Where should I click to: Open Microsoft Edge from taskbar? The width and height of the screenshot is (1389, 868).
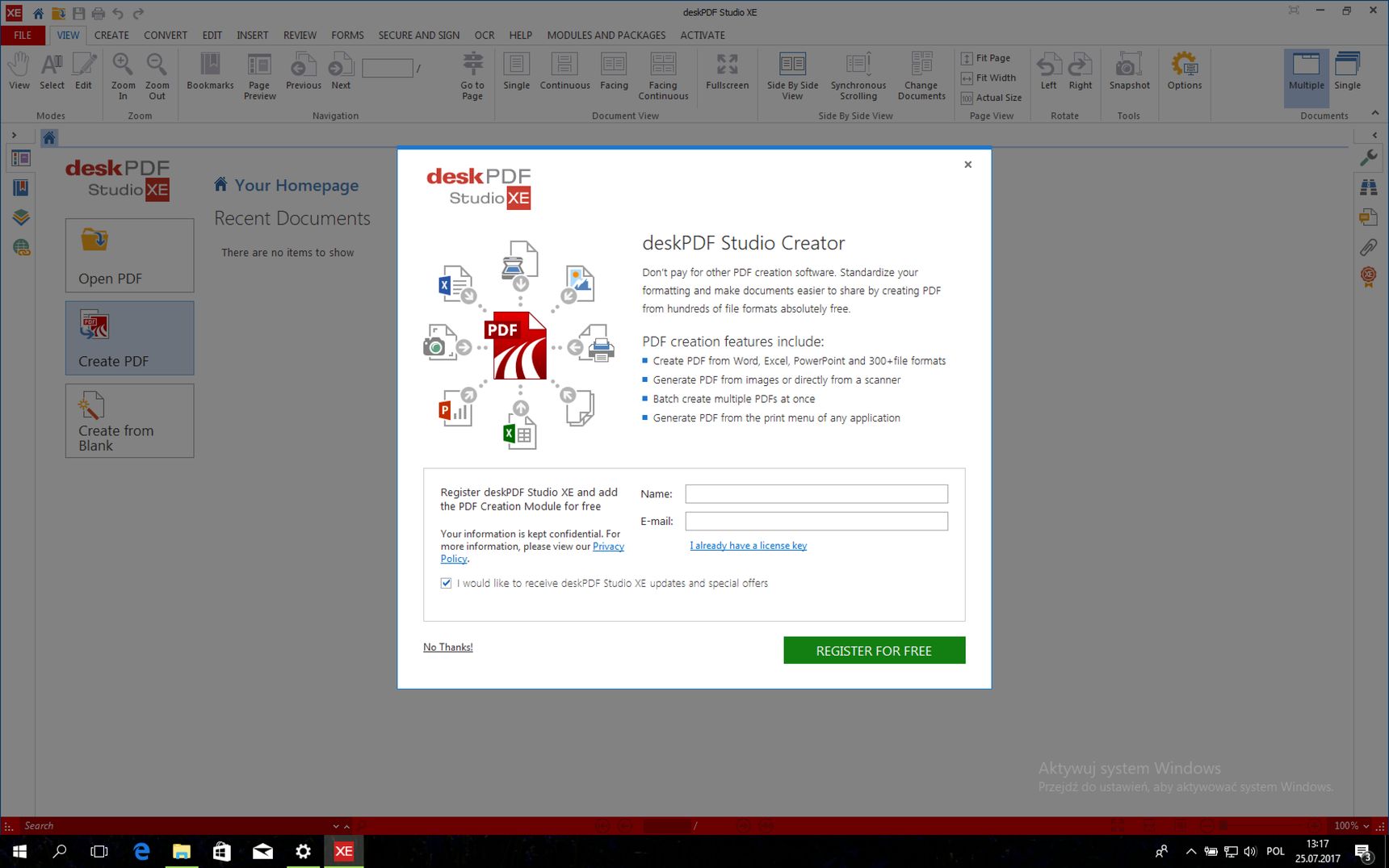(141, 851)
